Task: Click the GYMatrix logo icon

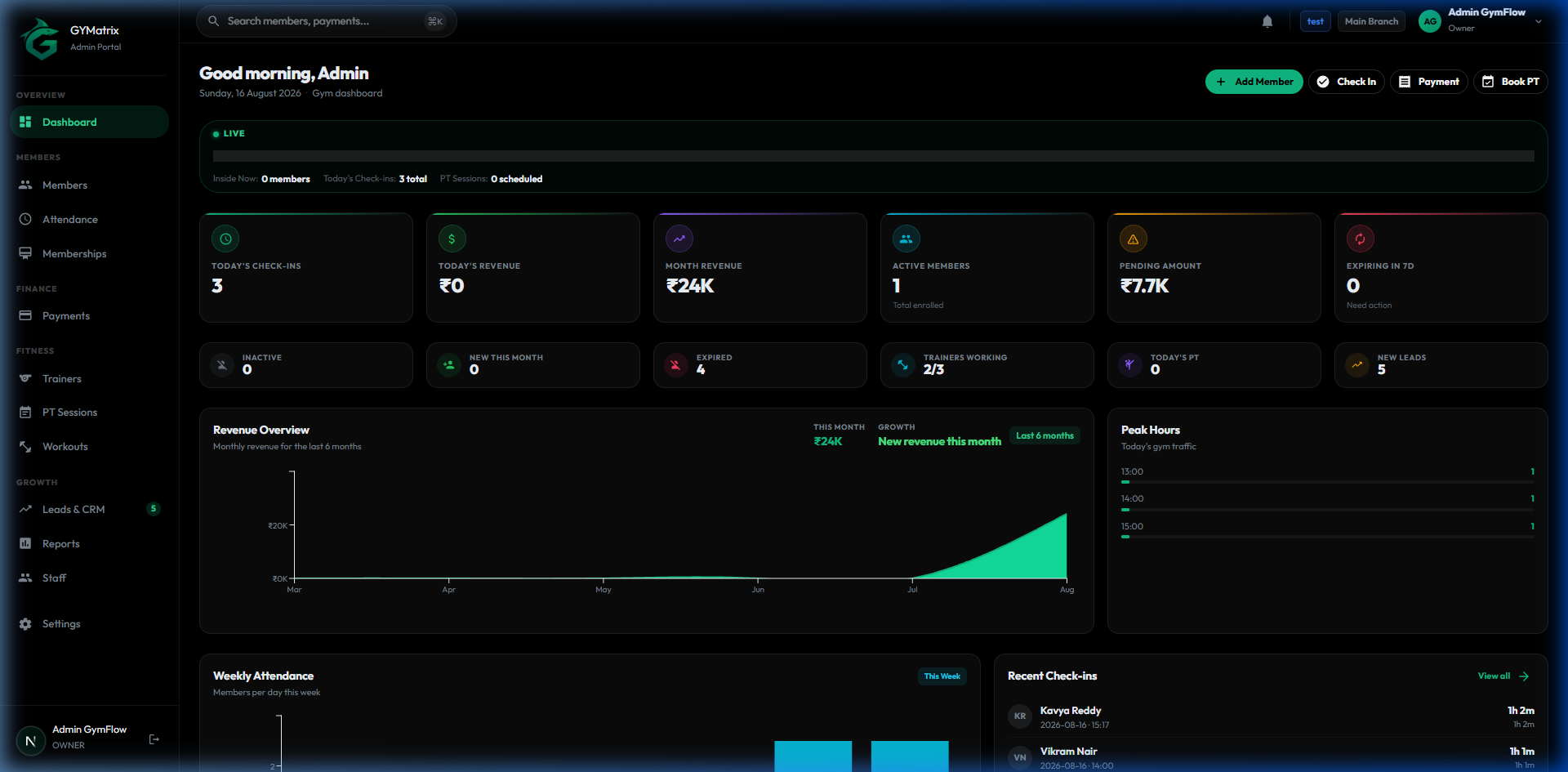Action: click(40, 38)
